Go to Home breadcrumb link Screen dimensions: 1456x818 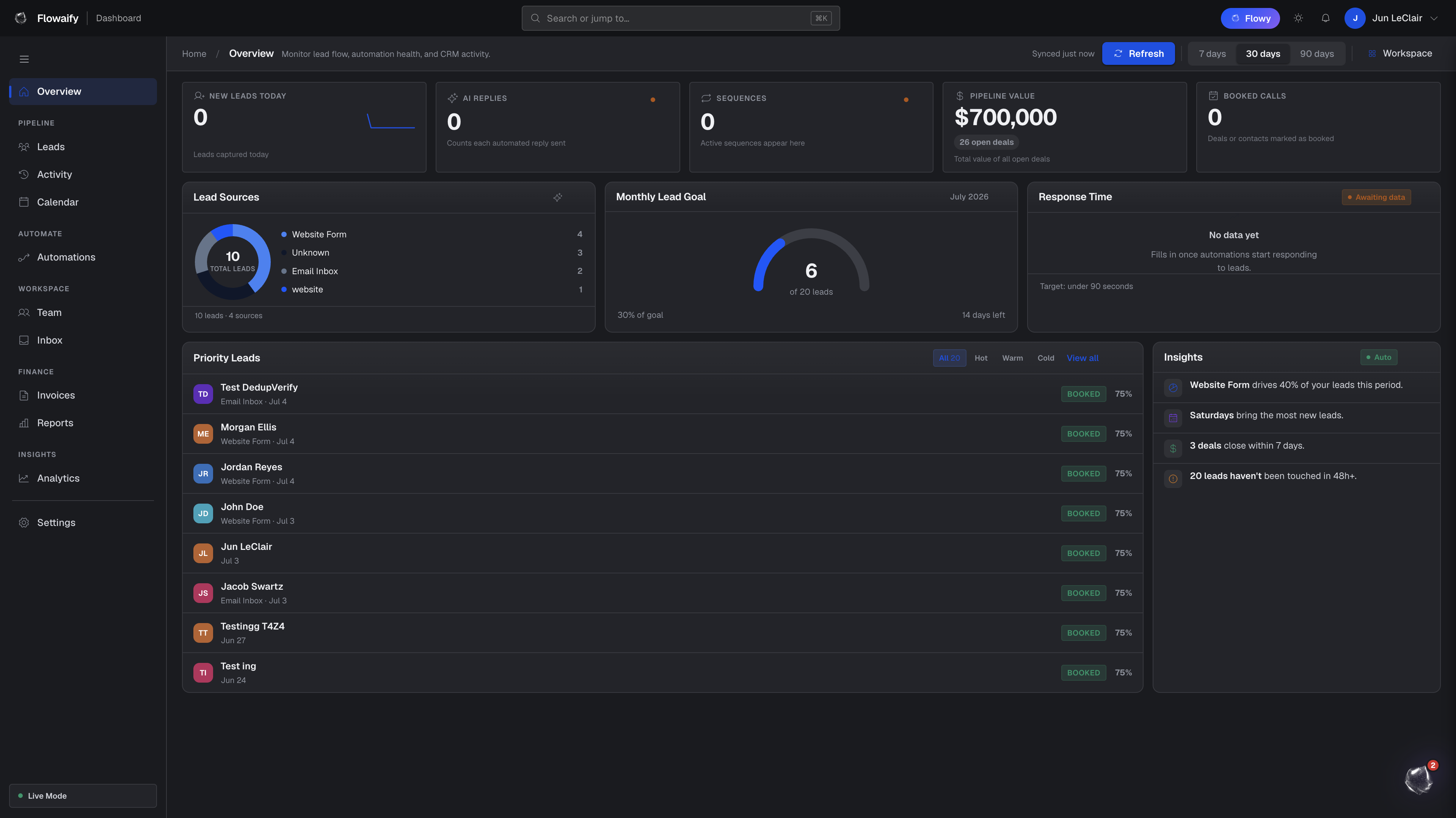pos(194,54)
